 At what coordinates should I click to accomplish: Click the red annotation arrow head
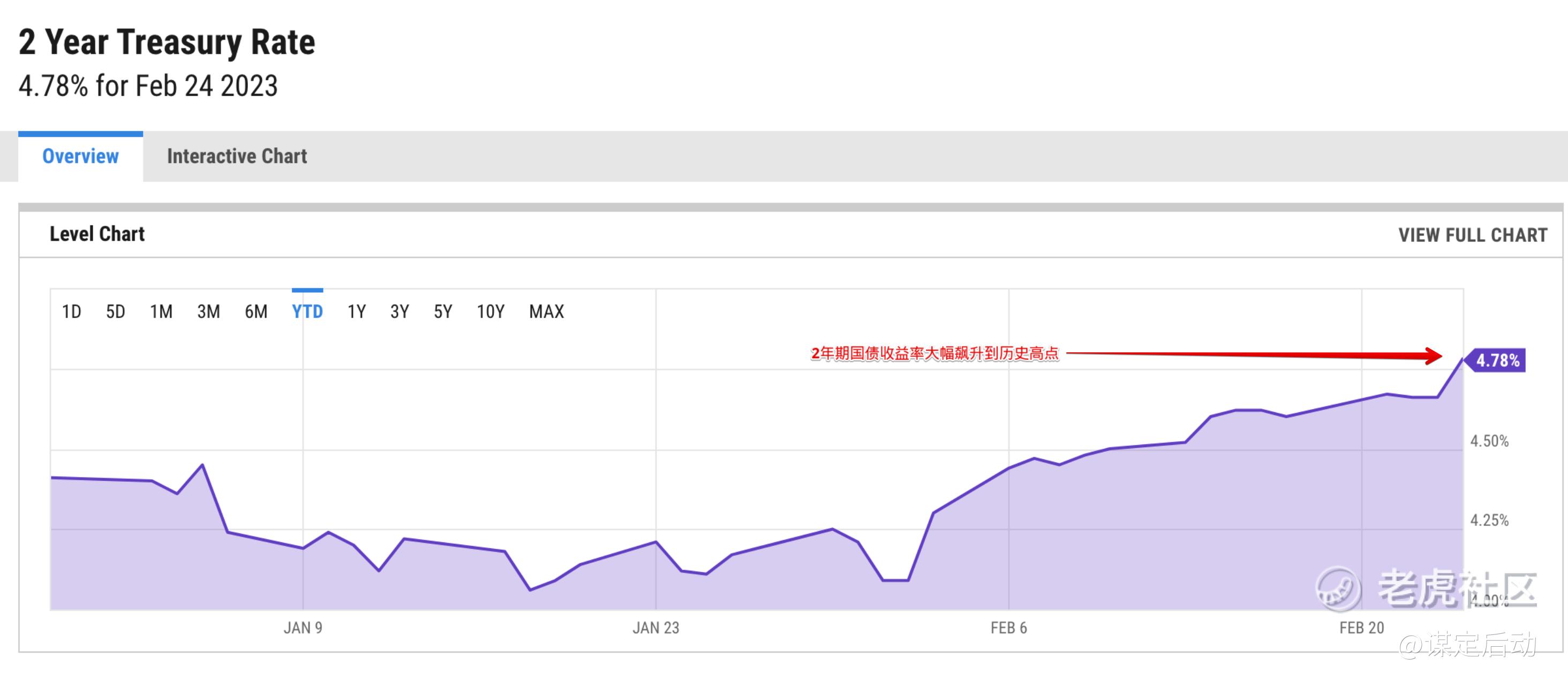[1433, 356]
